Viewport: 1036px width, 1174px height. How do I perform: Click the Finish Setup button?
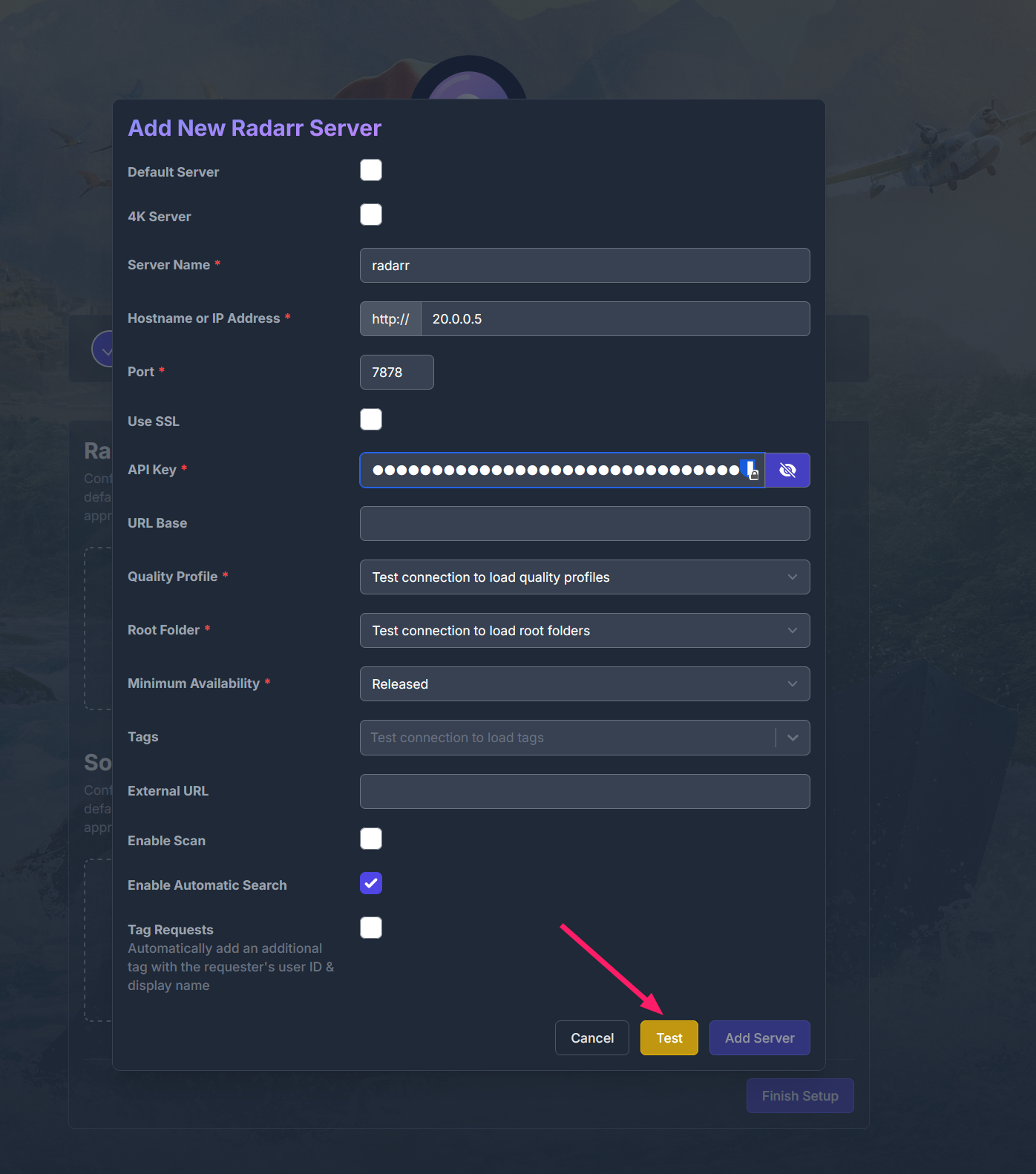(799, 1096)
